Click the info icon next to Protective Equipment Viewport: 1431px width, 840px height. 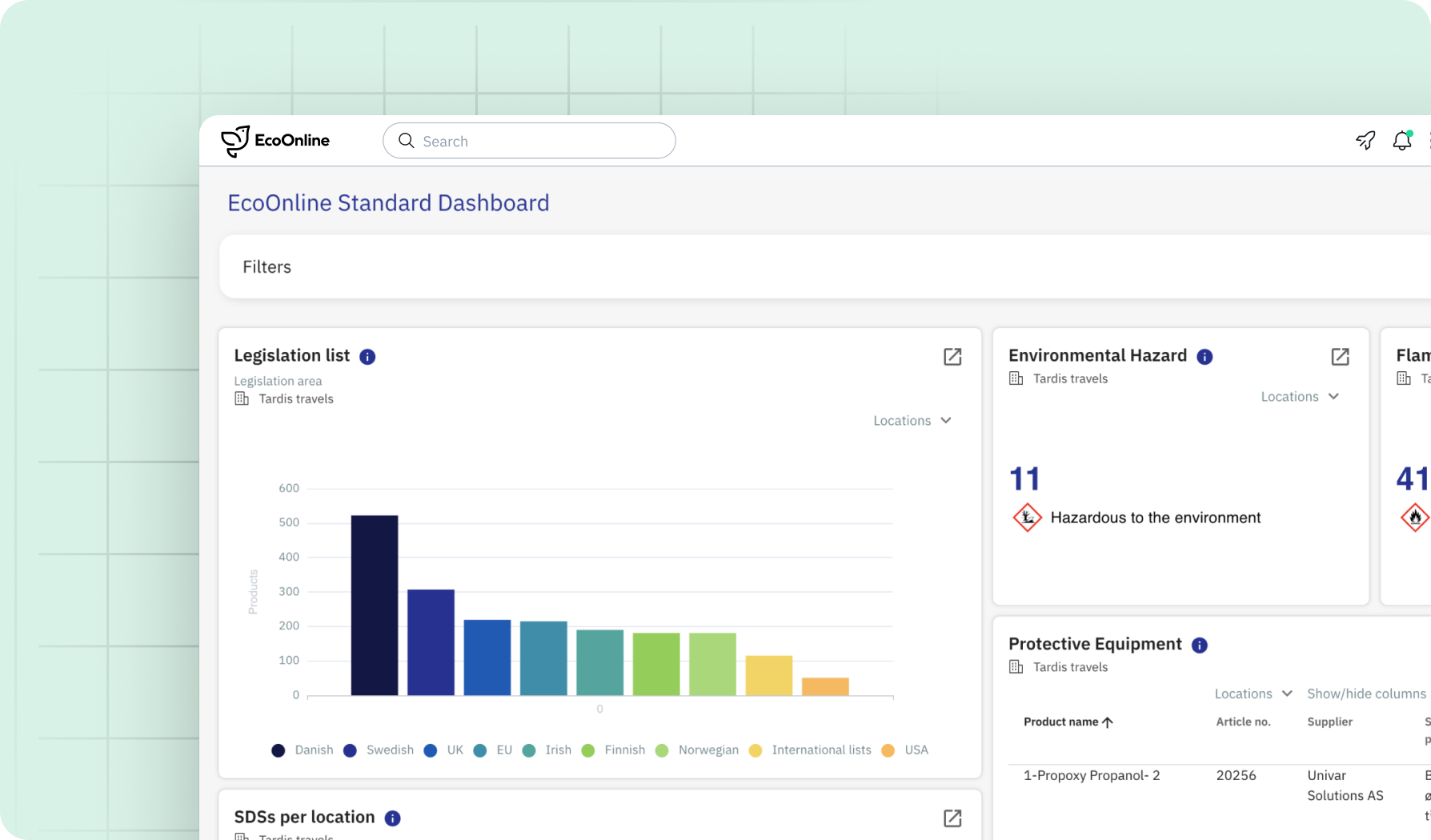point(1199,645)
